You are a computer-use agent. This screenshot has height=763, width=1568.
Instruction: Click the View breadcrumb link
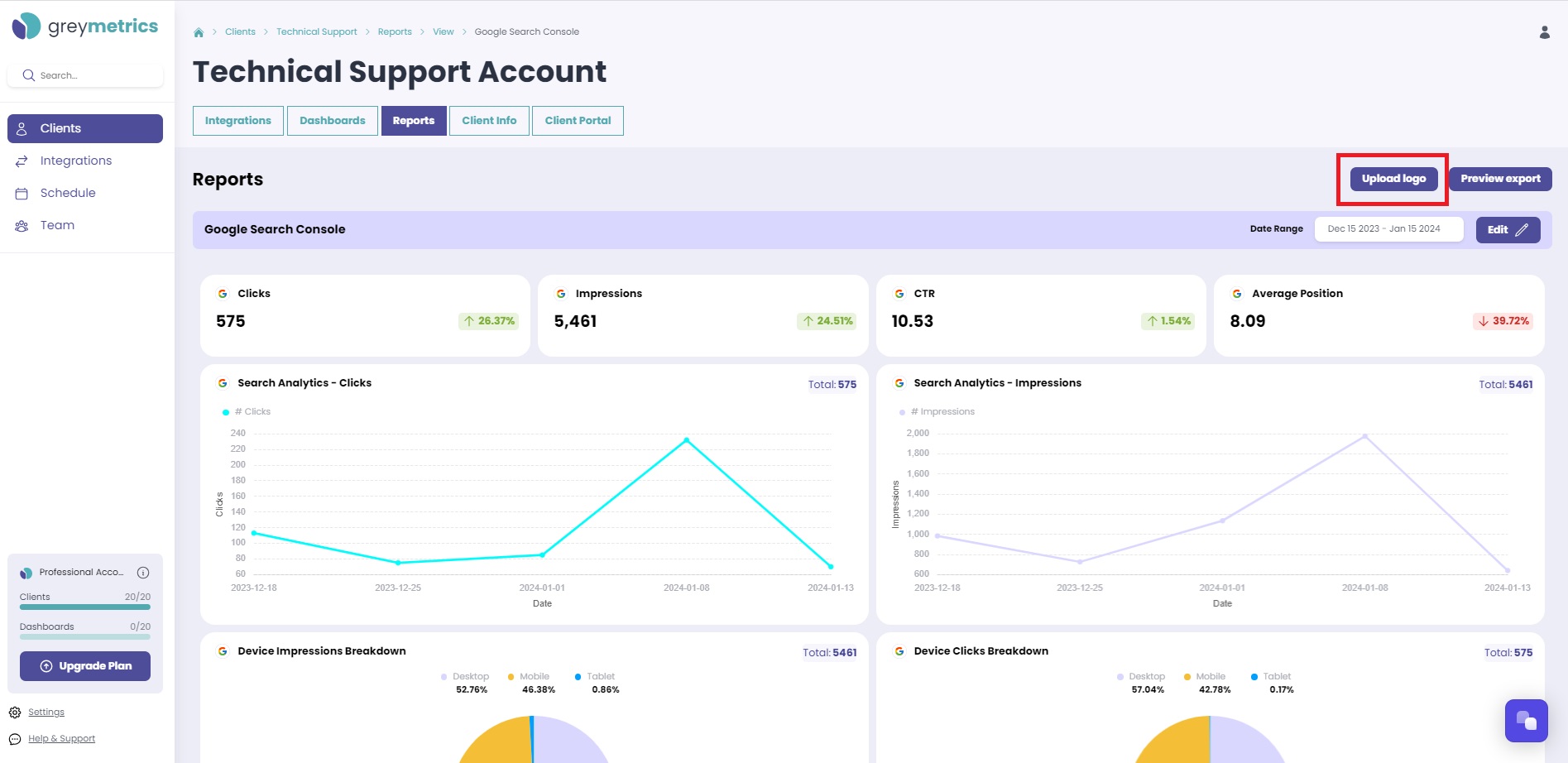444,32
